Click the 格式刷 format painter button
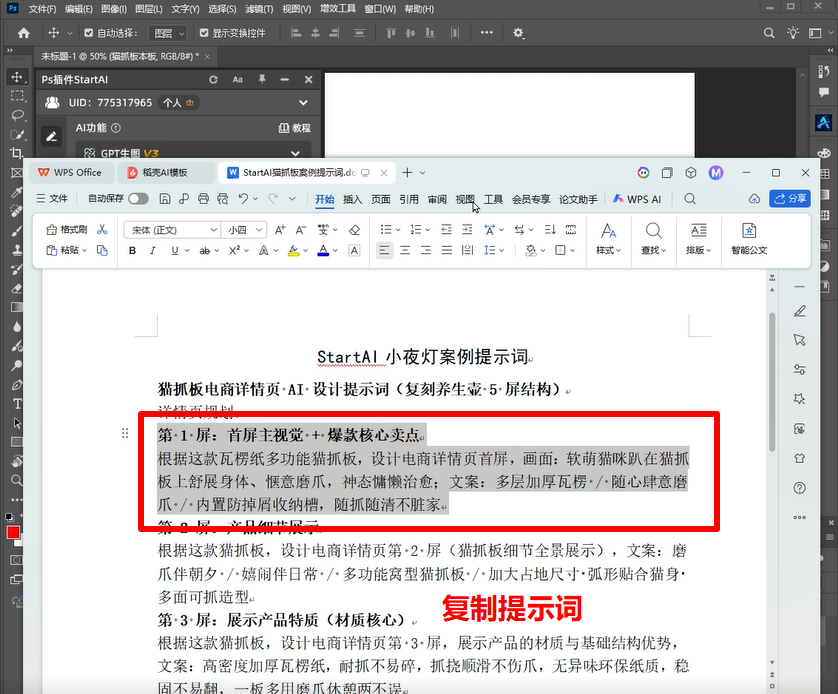838x694 pixels. (67, 230)
